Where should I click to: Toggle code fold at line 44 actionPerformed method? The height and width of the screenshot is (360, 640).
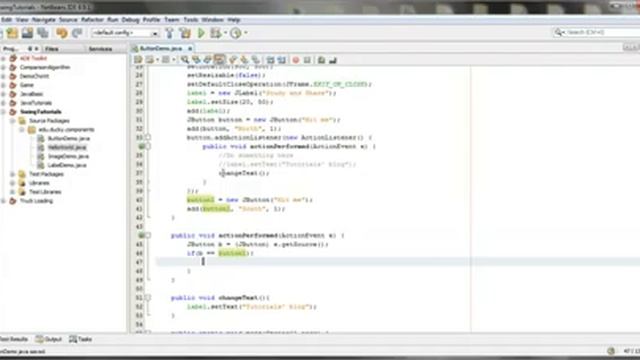[148, 236]
